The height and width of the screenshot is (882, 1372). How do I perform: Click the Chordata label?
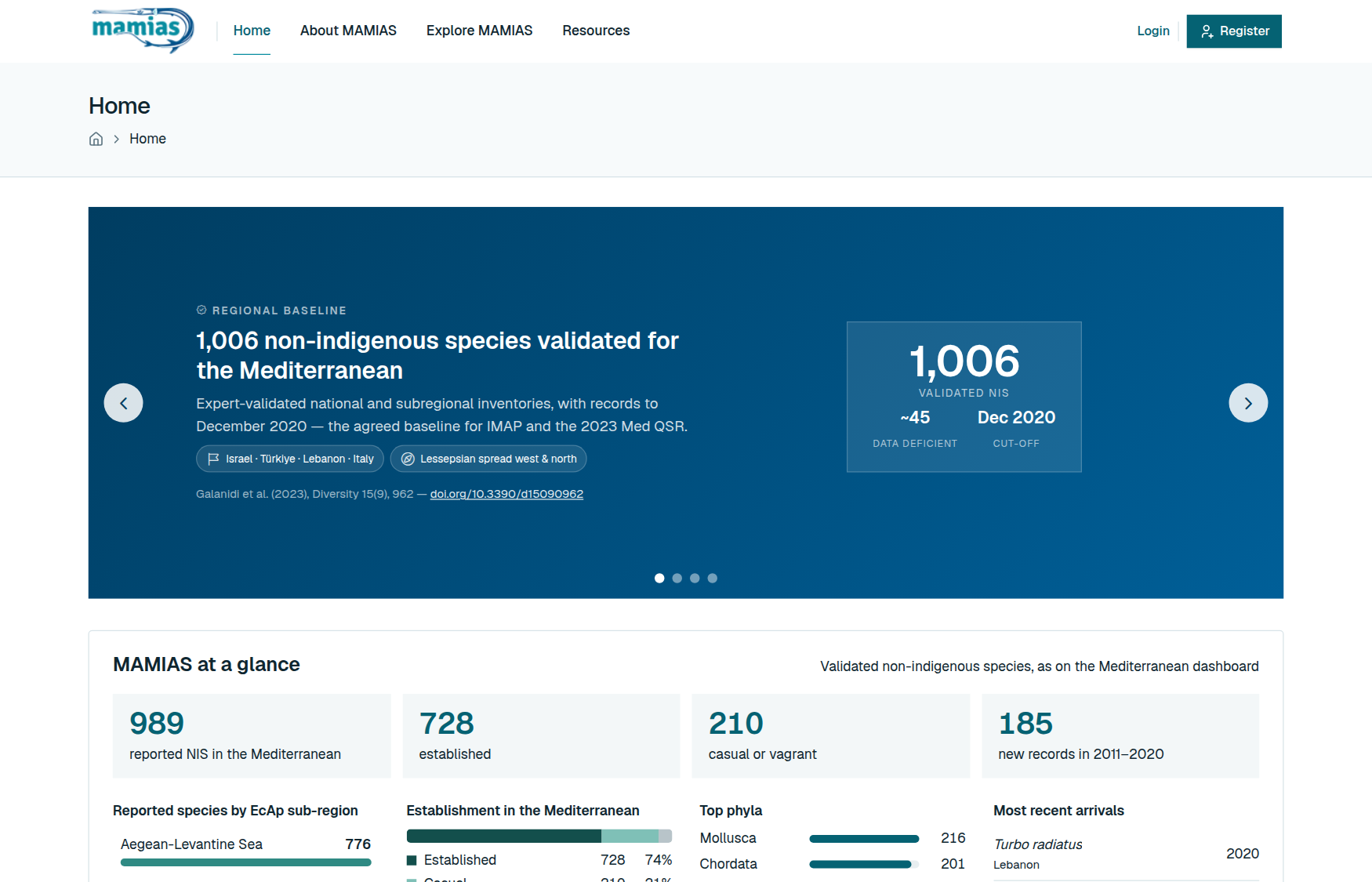[x=728, y=864]
